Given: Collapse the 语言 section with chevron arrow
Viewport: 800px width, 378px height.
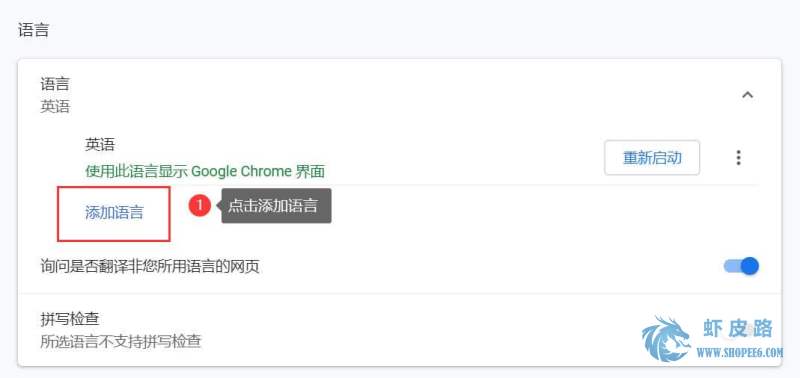Looking at the screenshot, I should click(747, 95).
